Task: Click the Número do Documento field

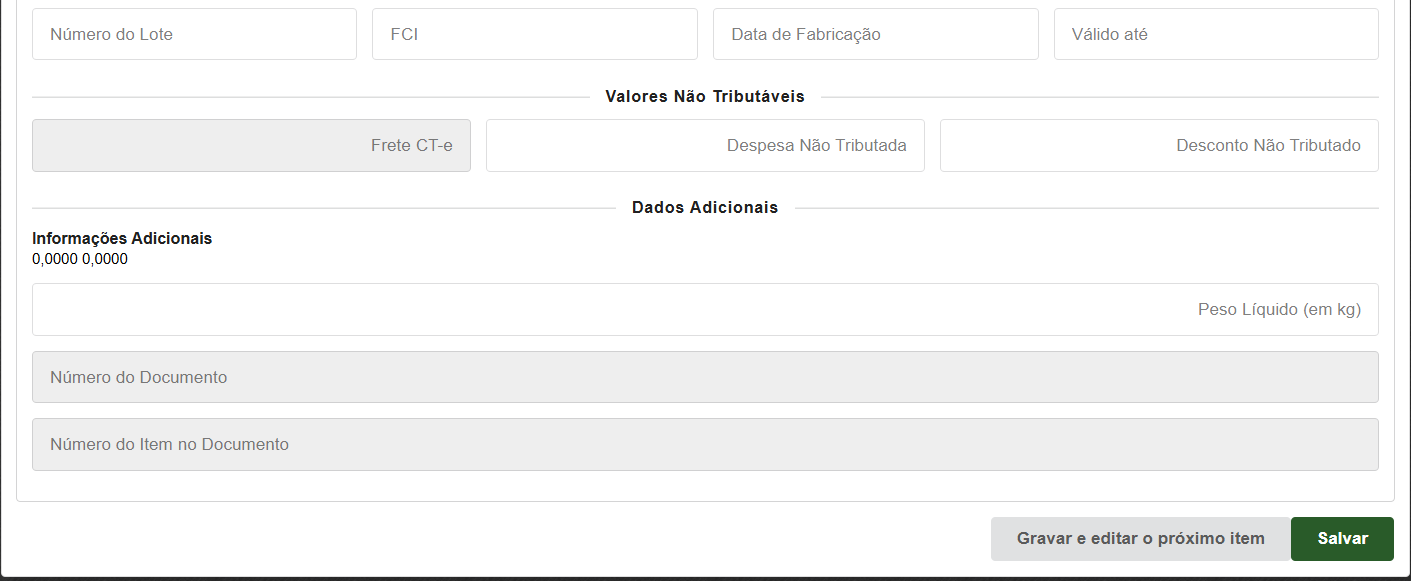Action: 705,378
